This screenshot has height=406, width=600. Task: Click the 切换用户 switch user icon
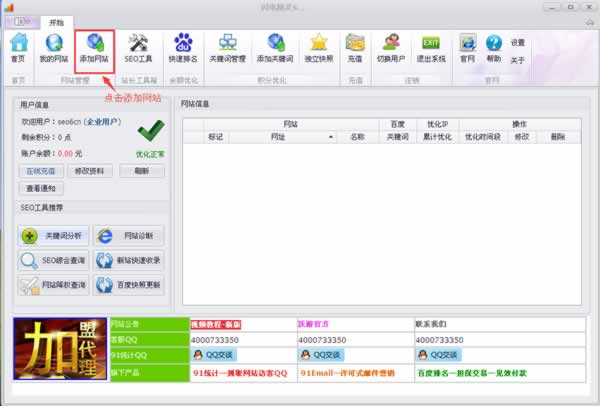tap(392, 47)
